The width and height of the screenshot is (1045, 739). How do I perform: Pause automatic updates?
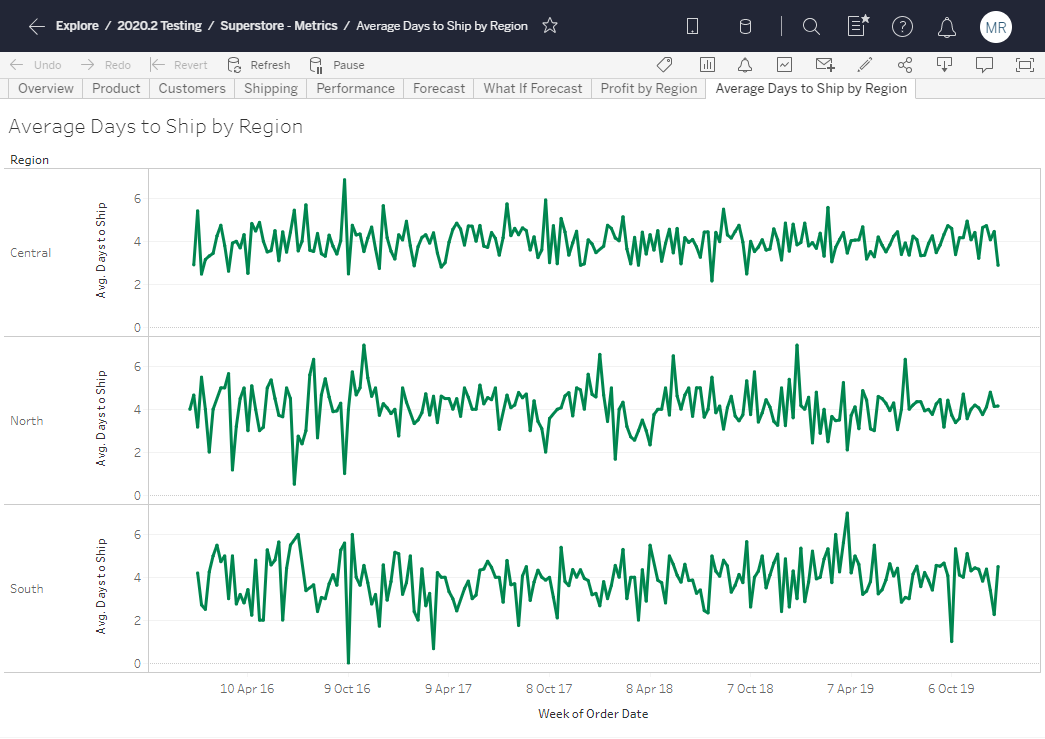[337, 65]
